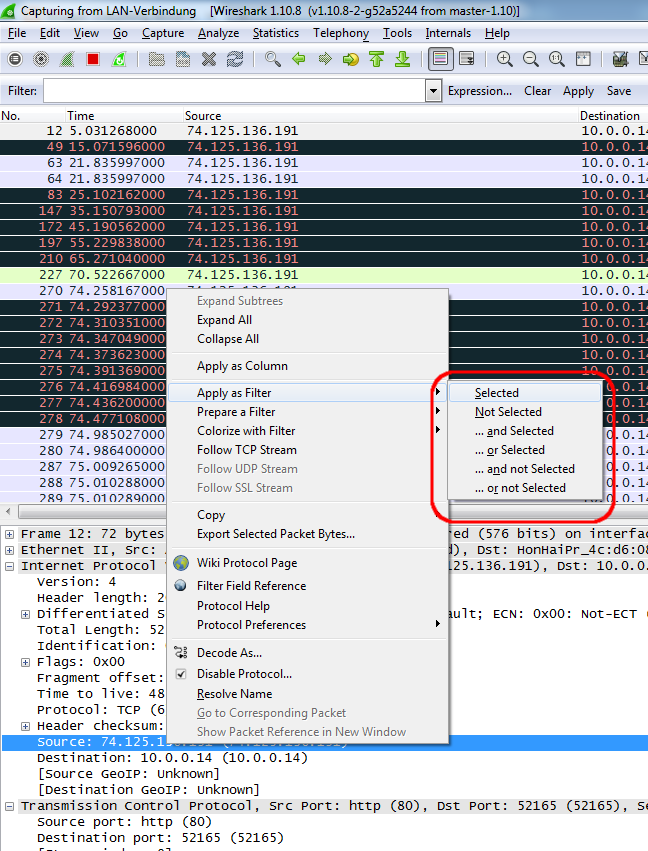Open the Filter field dropdown arrow
Image resolution: width=648 pixels, height=851 pixels.
point(433,91)
